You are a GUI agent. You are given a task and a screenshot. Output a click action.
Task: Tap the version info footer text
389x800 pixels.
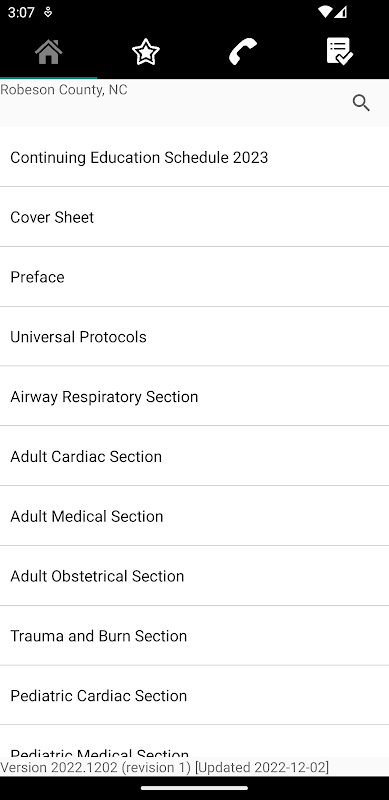[164, 767]
